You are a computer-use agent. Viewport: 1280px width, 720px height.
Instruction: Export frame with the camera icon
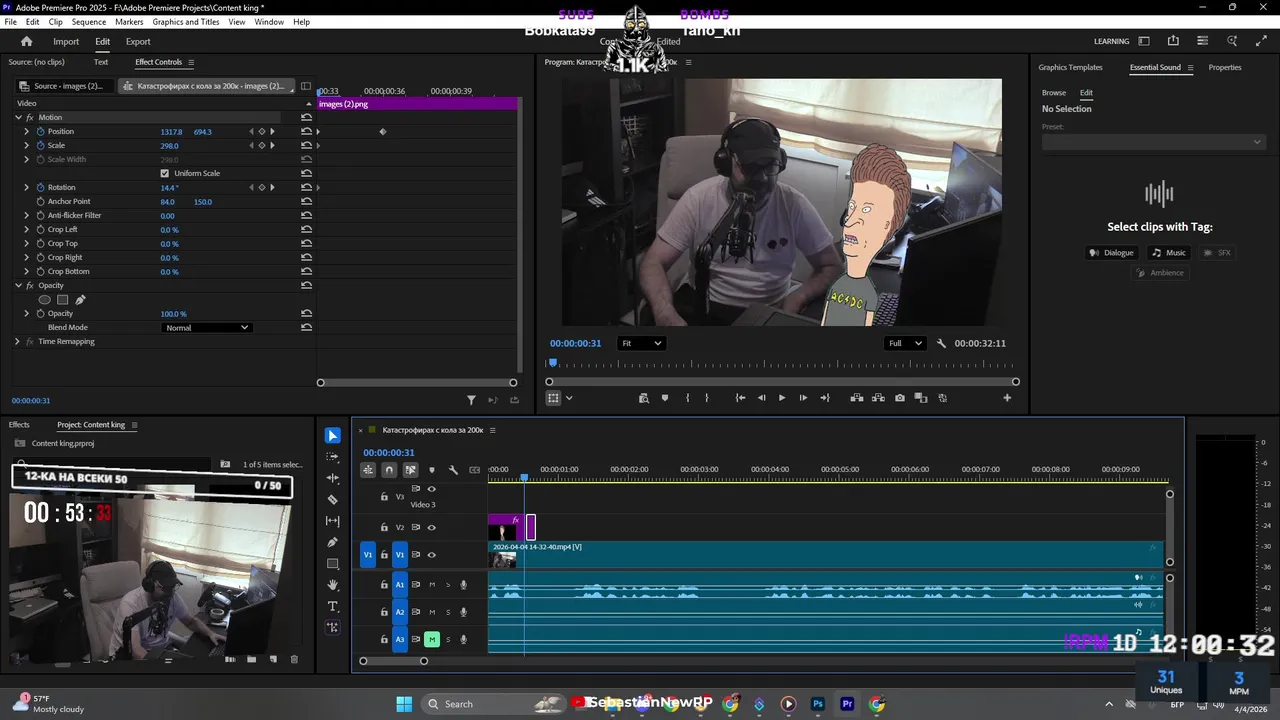pos(900,398)
